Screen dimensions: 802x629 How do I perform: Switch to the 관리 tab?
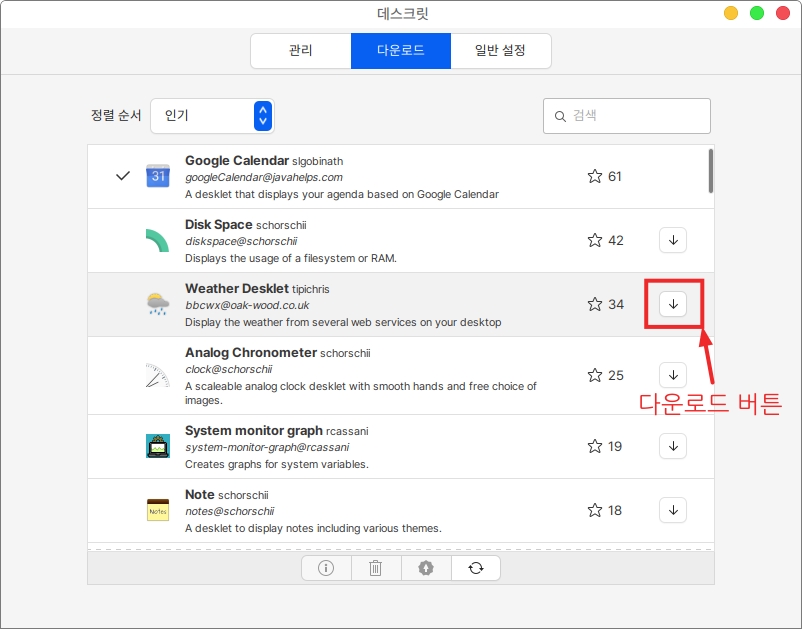[300, 51]
